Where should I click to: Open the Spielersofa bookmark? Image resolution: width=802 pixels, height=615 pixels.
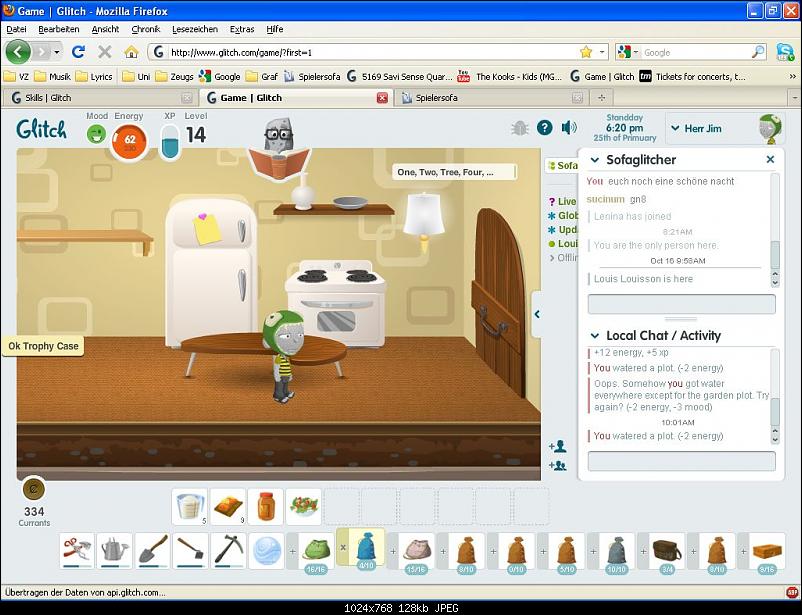tap(315, 76)
